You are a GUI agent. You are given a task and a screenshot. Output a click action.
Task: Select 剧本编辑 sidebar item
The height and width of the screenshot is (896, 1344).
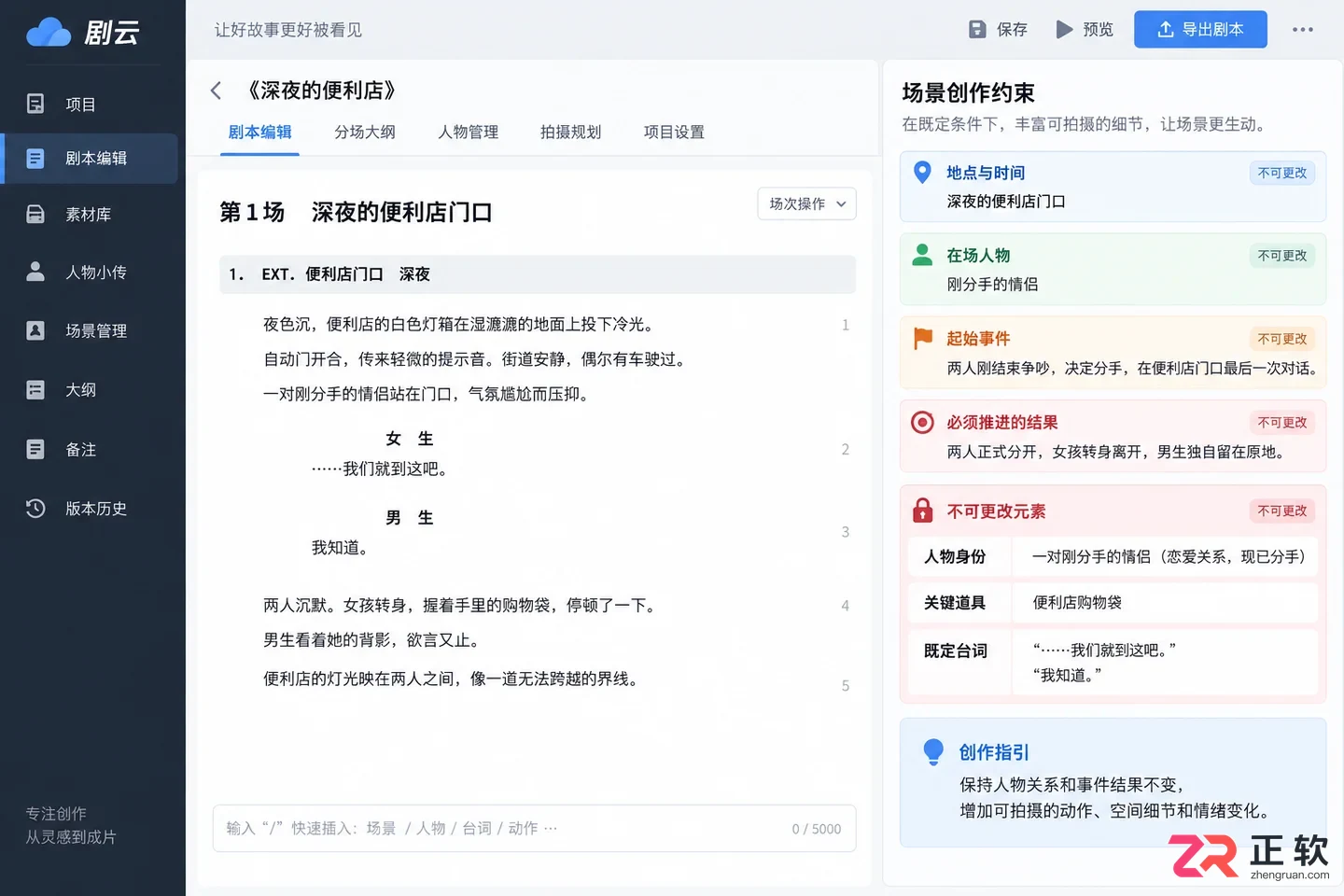[x=91, y=159]
